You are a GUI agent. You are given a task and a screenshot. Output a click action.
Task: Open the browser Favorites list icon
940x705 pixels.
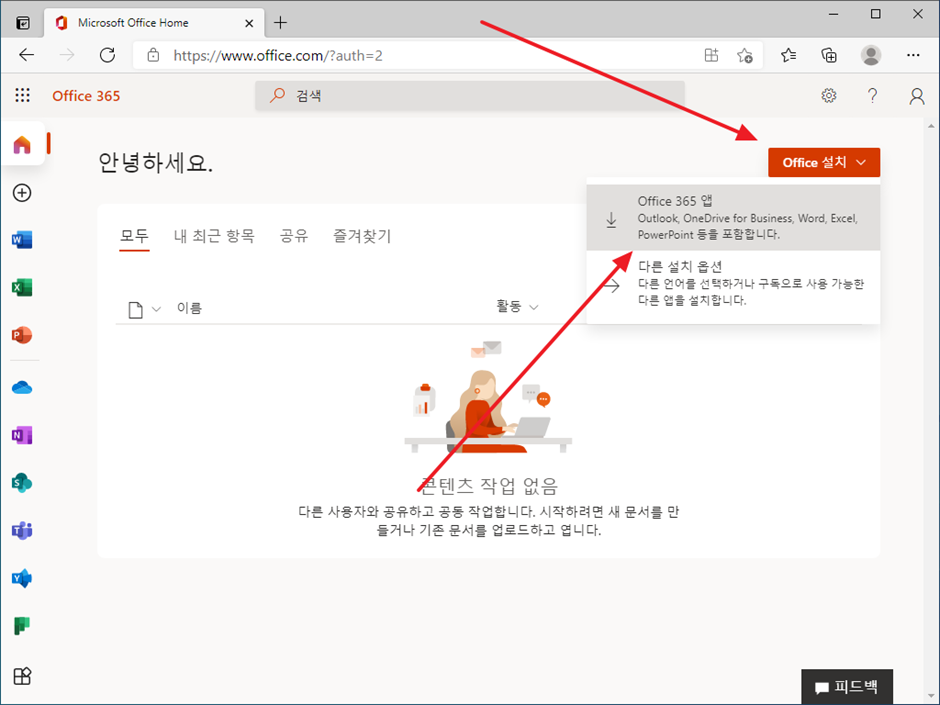point(788,55)
